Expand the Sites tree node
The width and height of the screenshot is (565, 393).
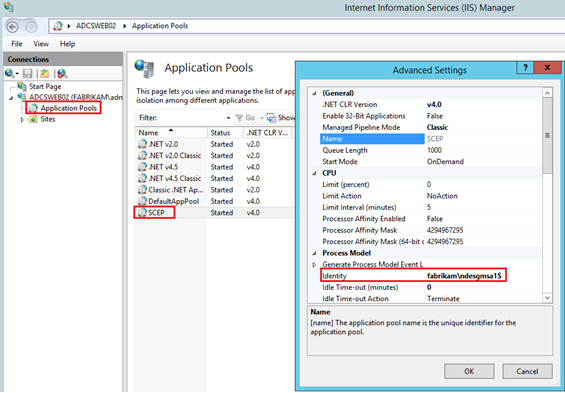coord(22,120)
